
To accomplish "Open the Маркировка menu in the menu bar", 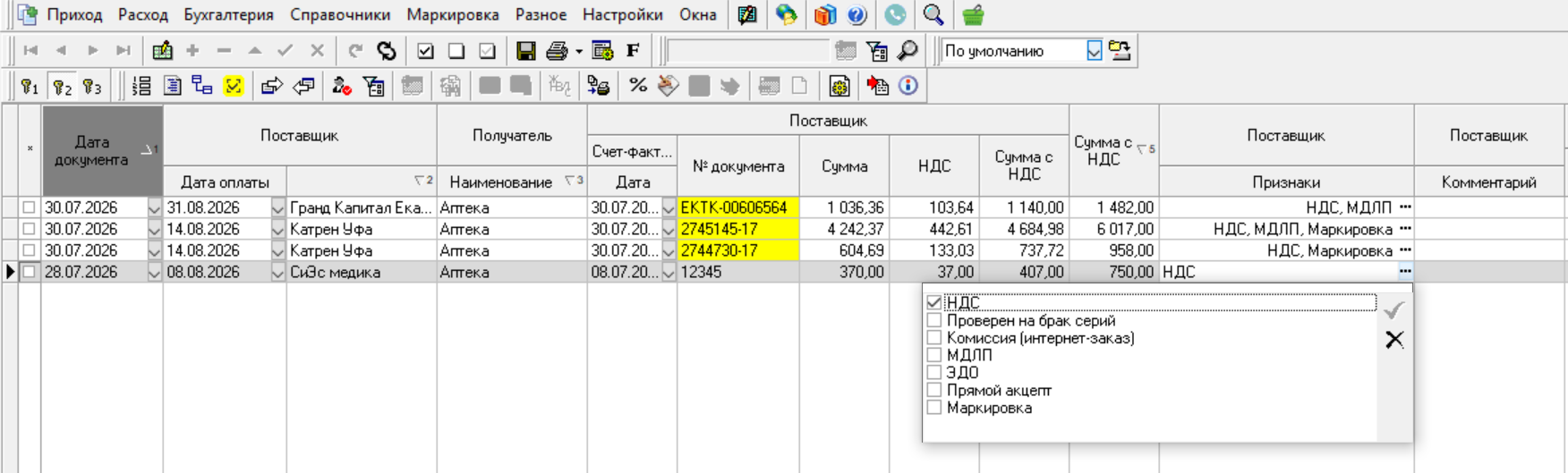I will 453,14.
